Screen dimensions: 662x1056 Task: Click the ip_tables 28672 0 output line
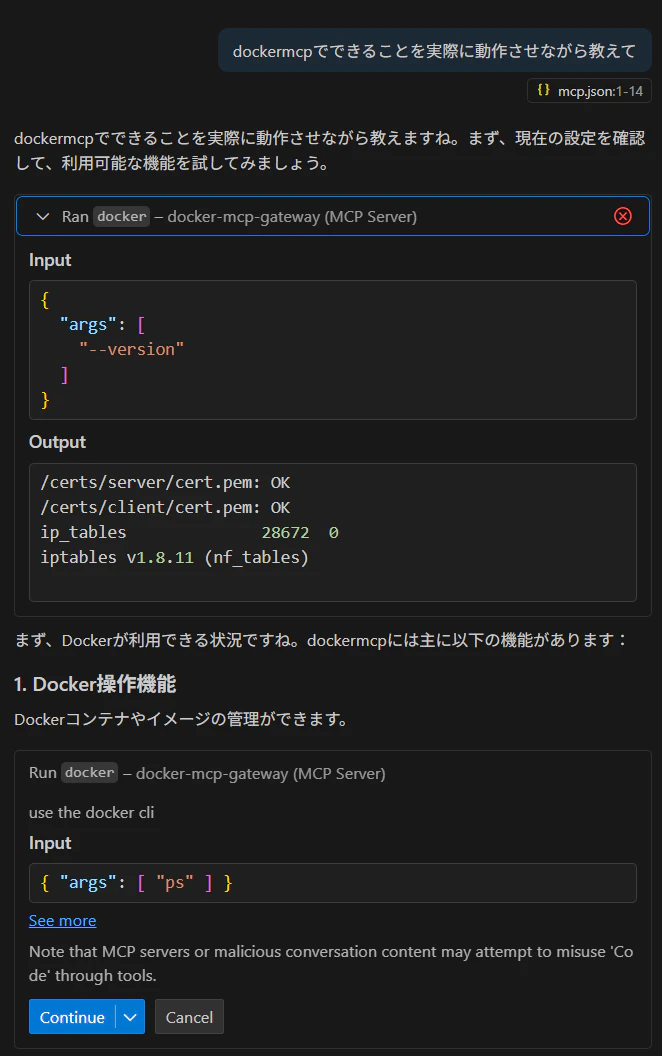189,532
